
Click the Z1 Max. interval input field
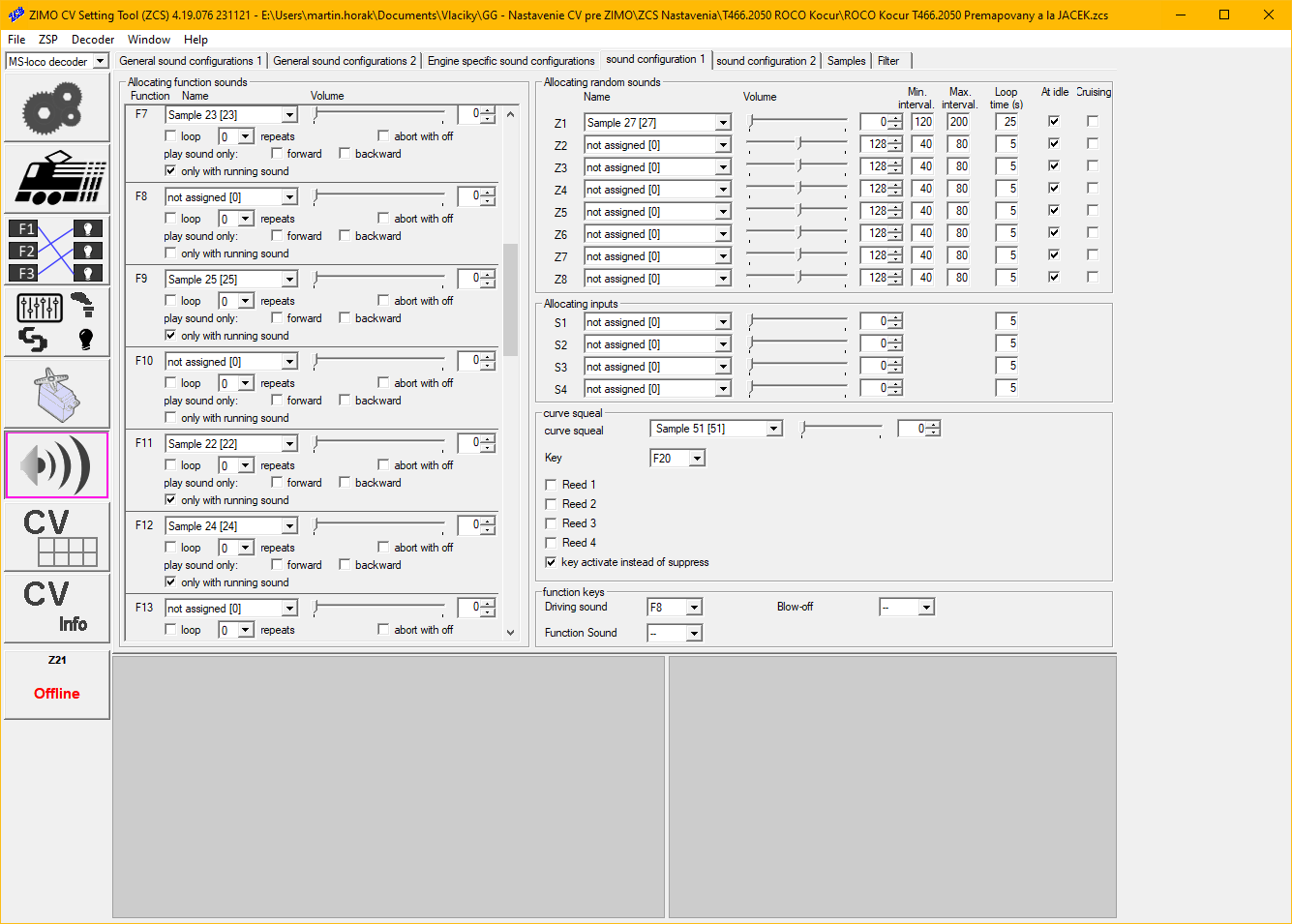coord(958,122)
